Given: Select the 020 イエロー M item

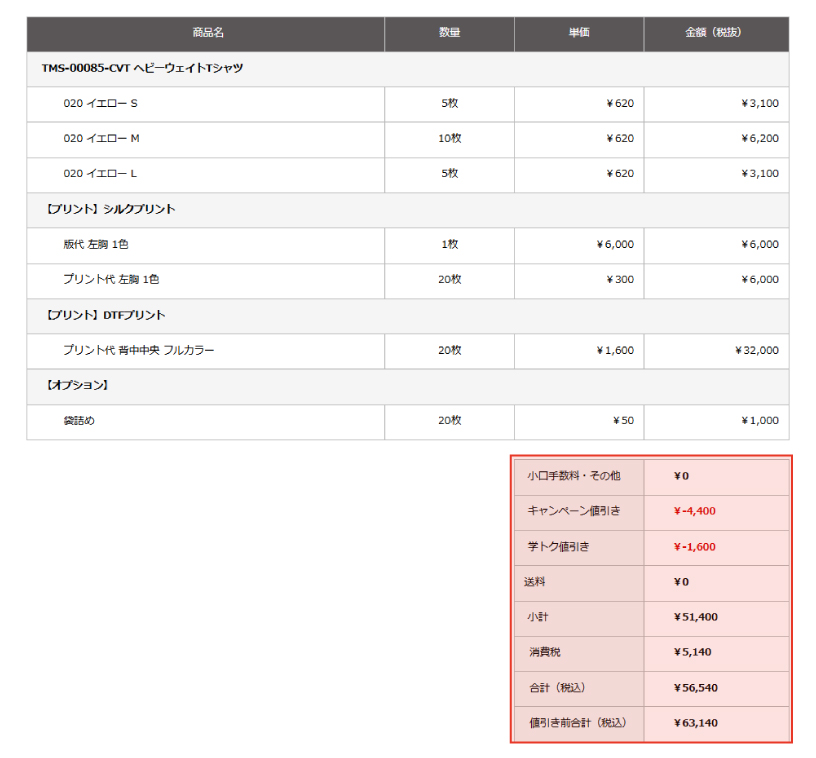Looking at the screenshot, I should pos(101,138).
